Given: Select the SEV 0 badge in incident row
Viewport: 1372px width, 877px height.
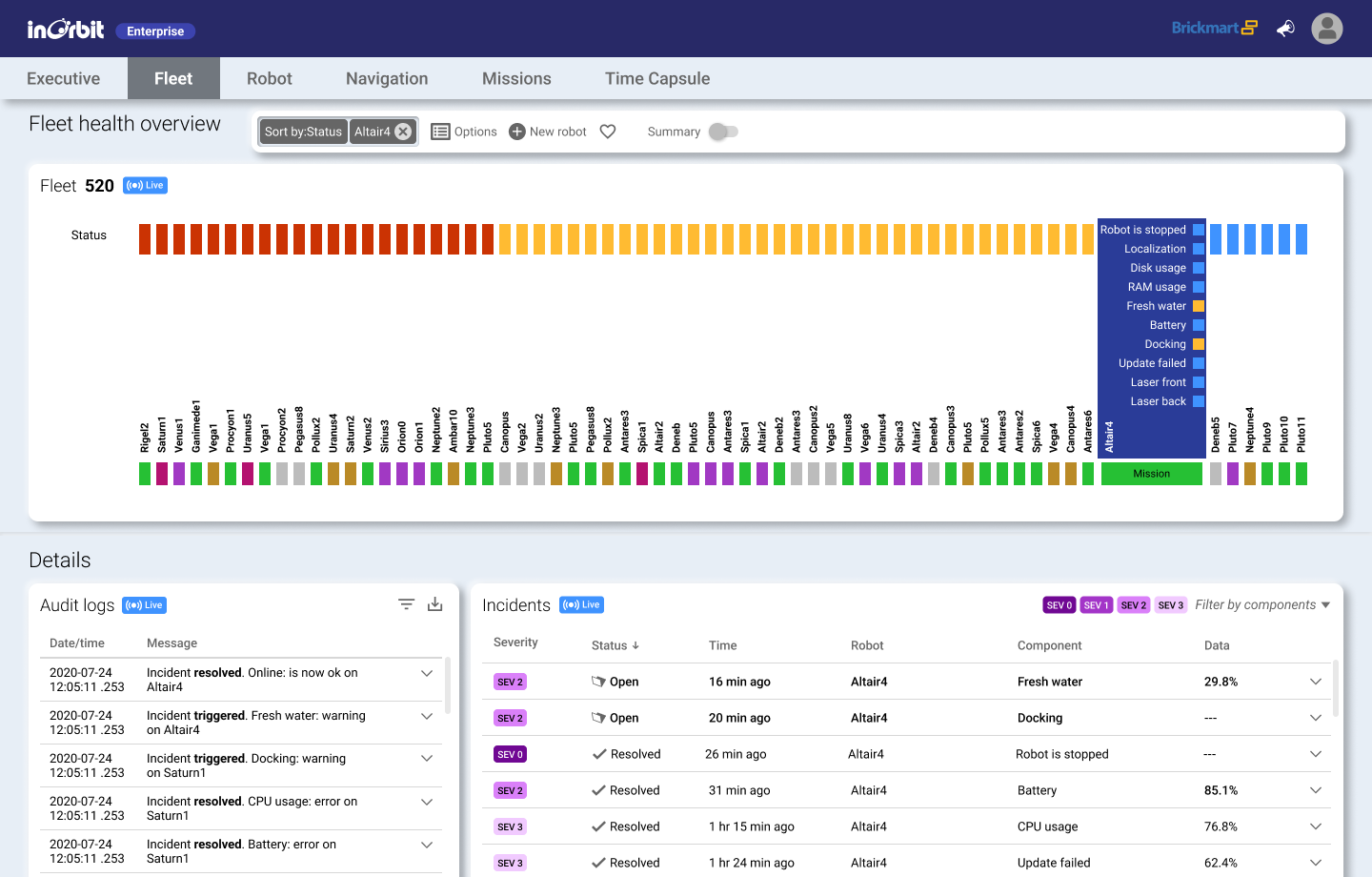Looking at the screenshot, I should point(510,754).
